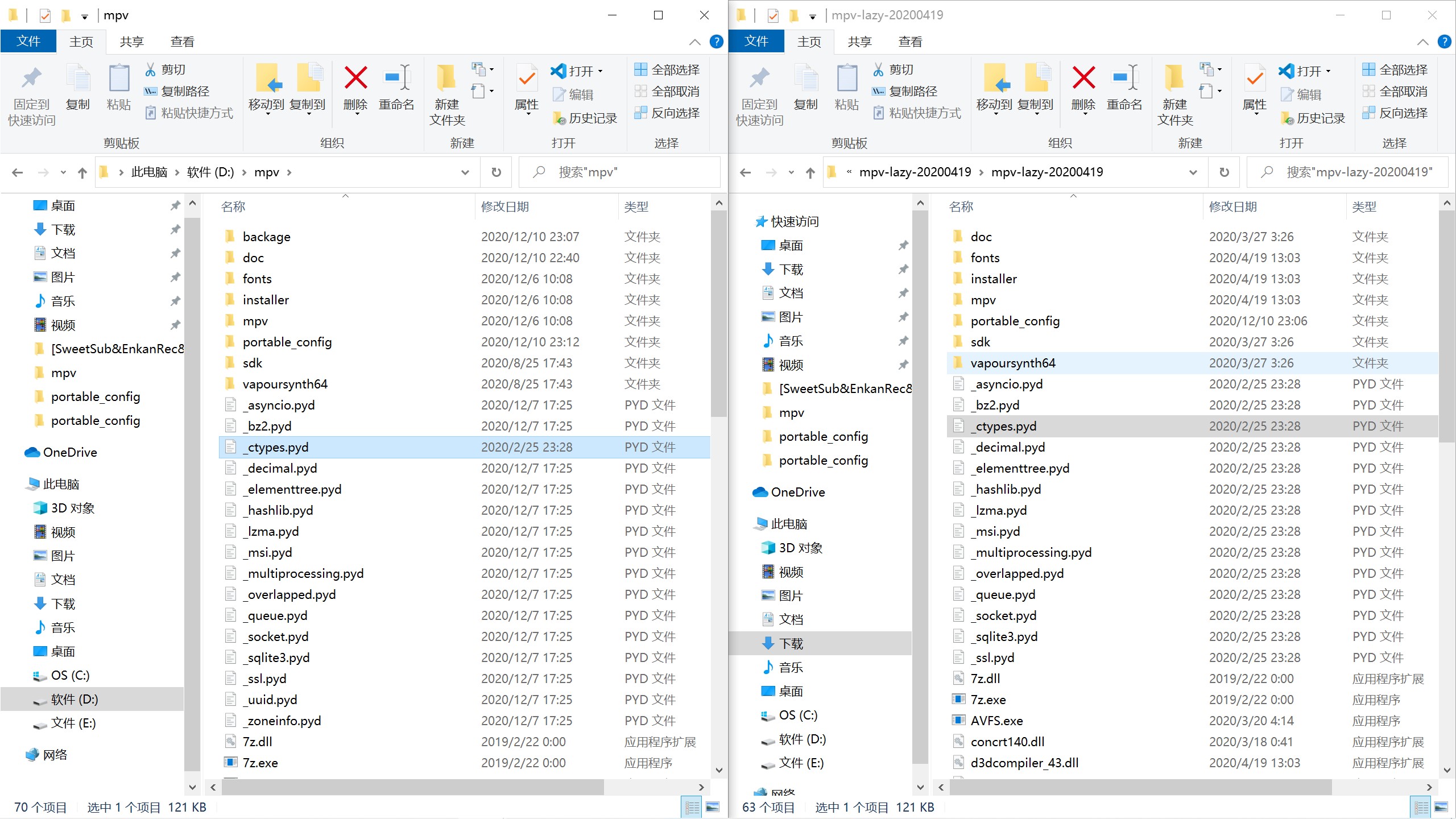Open recent locations dropdown in mpv window

pyautogui.click(x=63, y=172)
